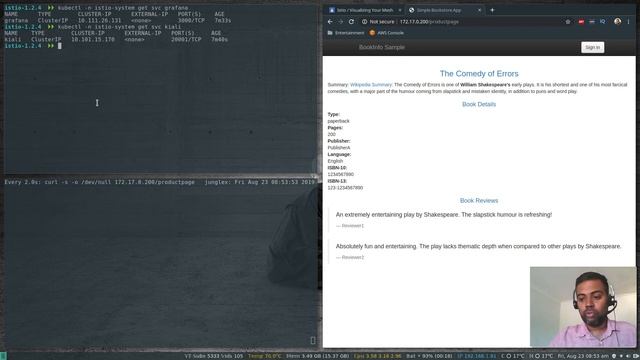Click the date and time in status bar

tap(583, 356)
